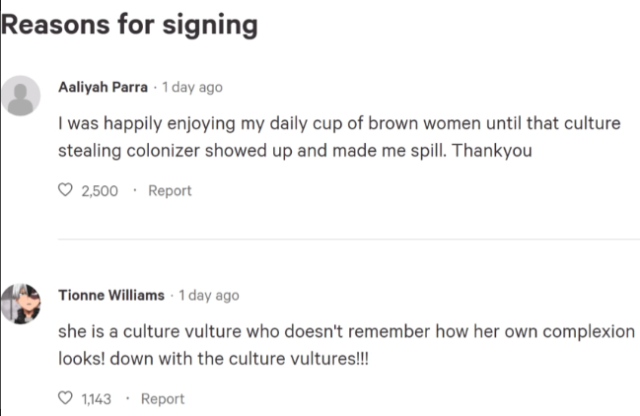Click the heart icon on Tionne Williams' comment
The width and height of the screenshot is (640, 416).
tap(67, 399)
